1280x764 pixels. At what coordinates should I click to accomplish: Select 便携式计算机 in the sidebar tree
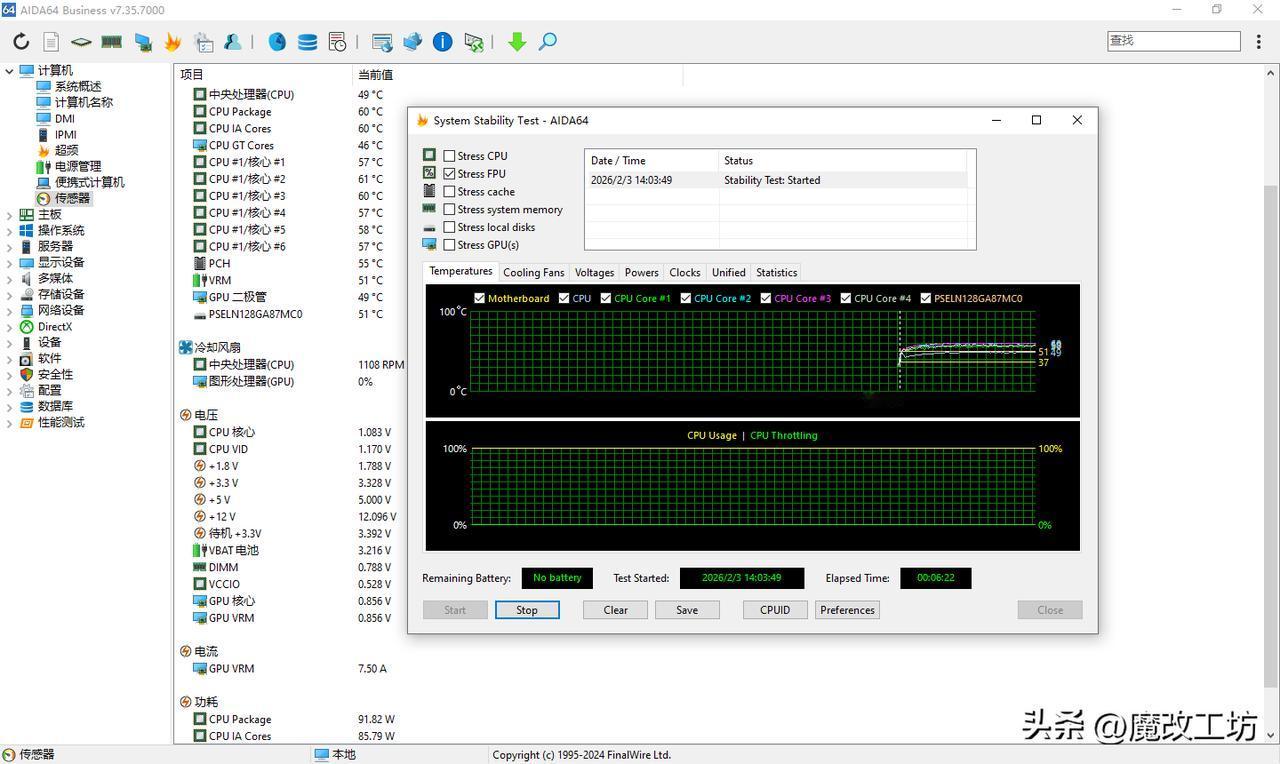[90, 182]
